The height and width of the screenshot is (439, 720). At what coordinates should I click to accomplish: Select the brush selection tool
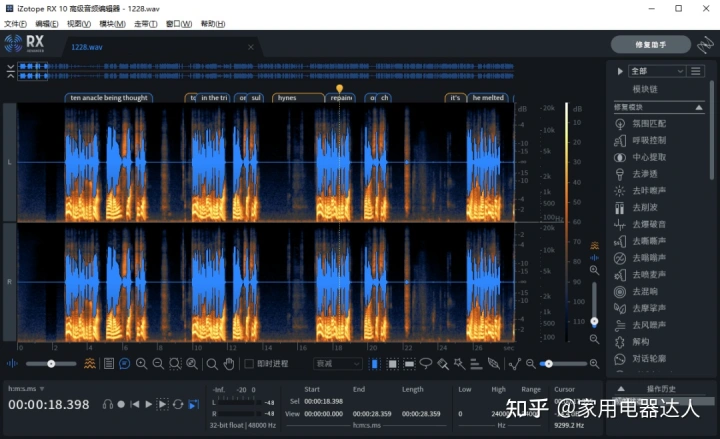[x=443, y=364]
